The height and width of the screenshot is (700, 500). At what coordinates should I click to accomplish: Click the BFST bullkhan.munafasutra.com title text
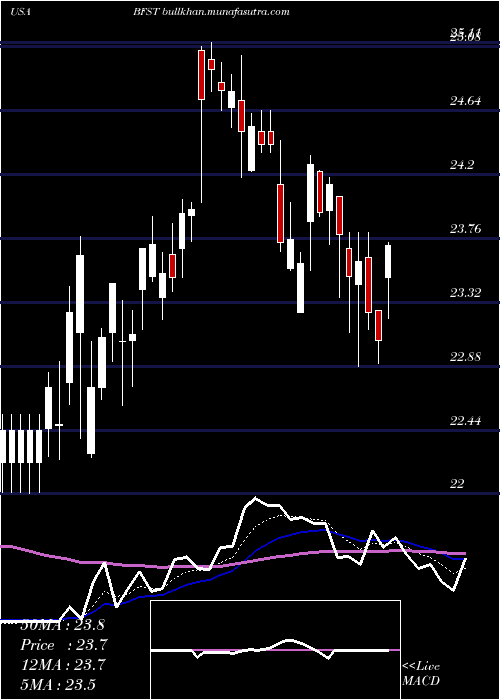point(211,12)
